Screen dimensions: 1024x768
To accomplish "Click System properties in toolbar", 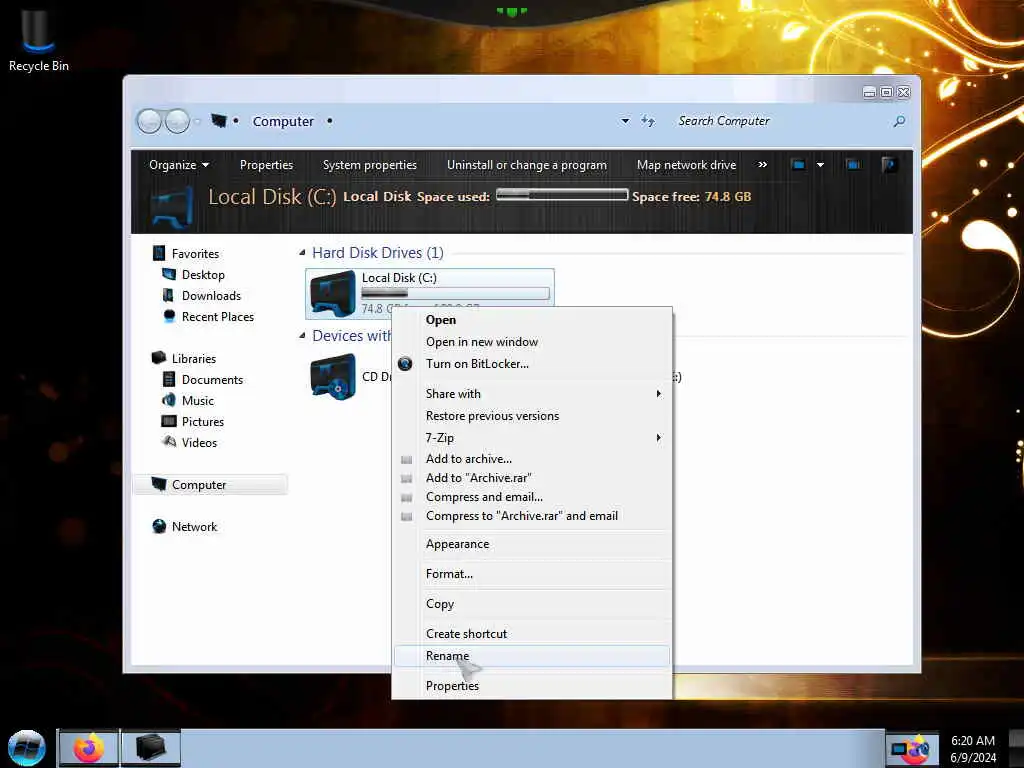I will [x=369, y=165].
